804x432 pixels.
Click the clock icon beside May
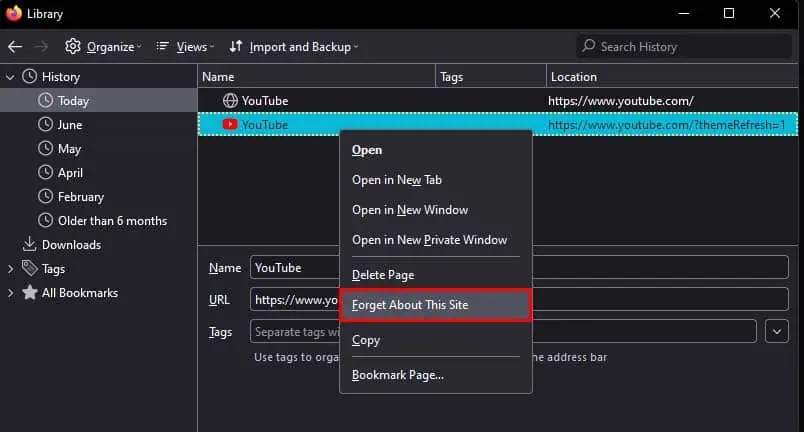pyautogui.click(x=46, y=148)
